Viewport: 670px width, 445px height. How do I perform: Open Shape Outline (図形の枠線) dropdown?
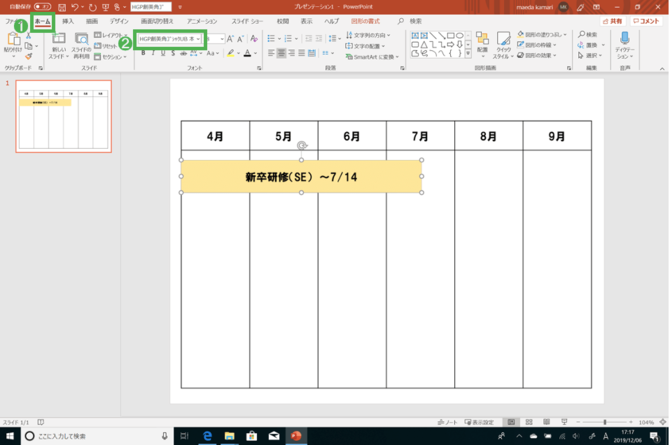(x=537, y=44)
